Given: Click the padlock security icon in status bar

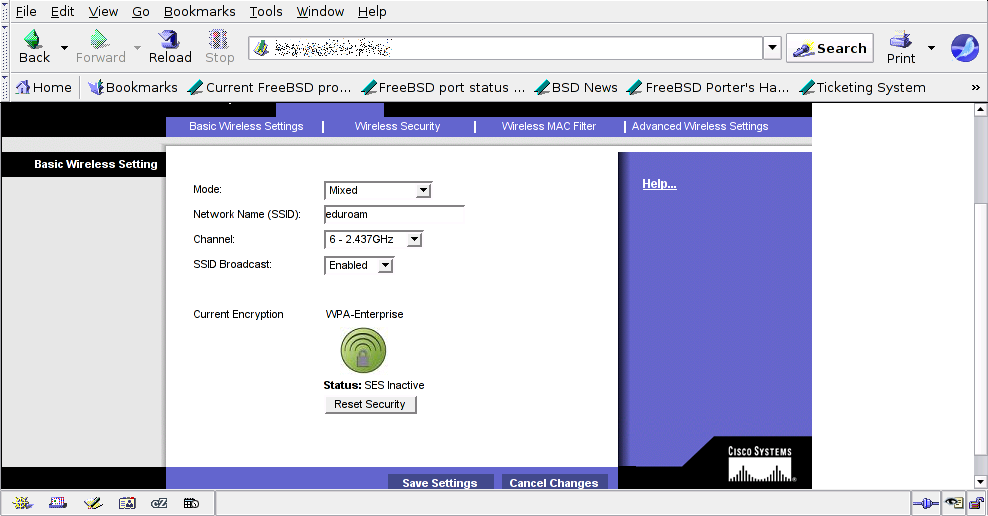Looking at the screenshot, I should [x=974, y=503].
